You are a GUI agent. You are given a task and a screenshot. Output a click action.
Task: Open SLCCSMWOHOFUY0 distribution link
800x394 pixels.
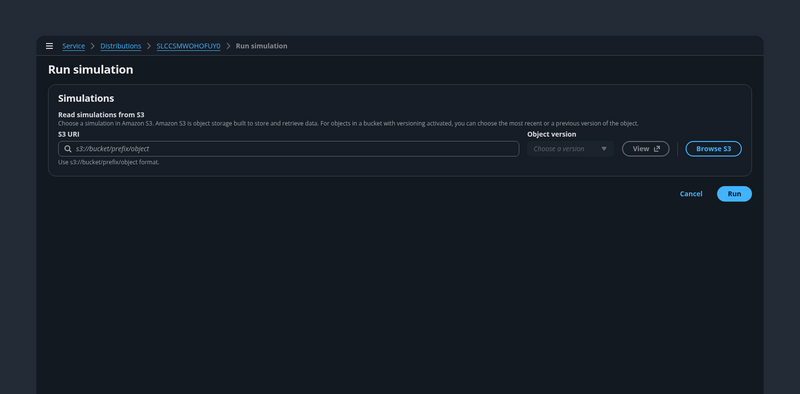[x=188, y=46]
